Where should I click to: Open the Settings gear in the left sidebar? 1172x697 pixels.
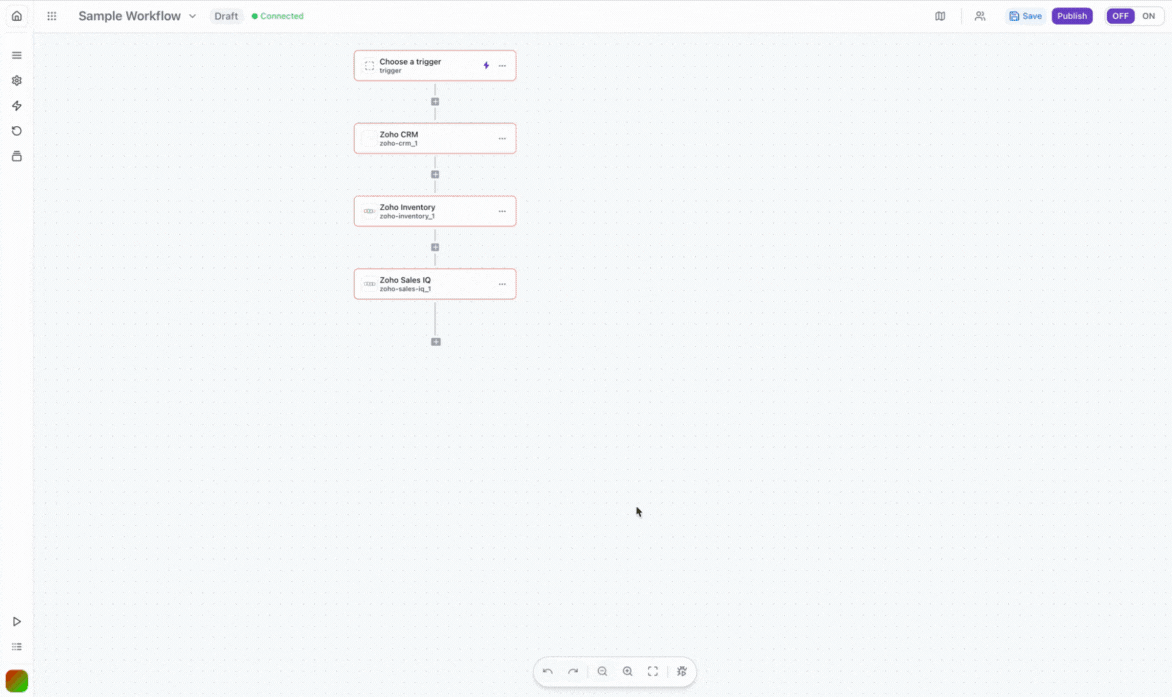click(16, 80)
